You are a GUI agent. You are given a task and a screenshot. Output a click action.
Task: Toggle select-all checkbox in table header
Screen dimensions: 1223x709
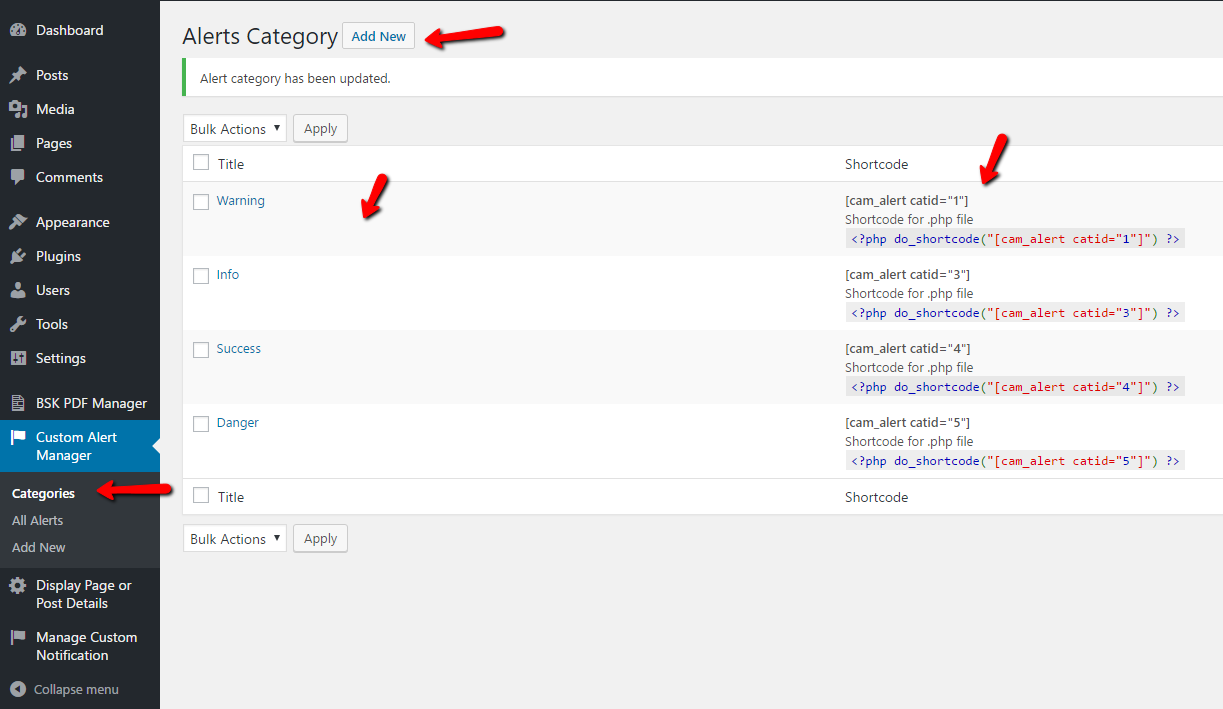click(201, 162)
